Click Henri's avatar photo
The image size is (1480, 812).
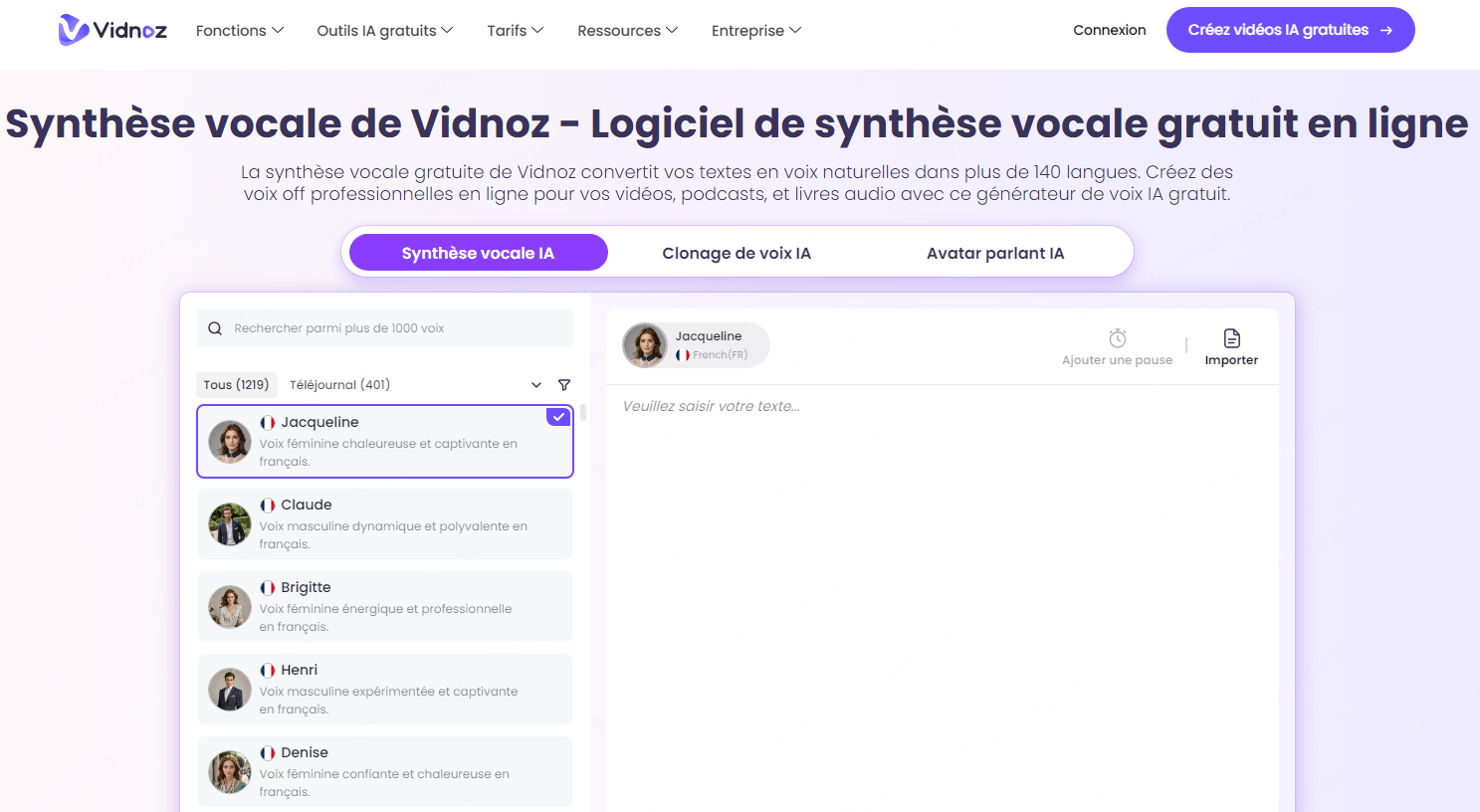230,690
